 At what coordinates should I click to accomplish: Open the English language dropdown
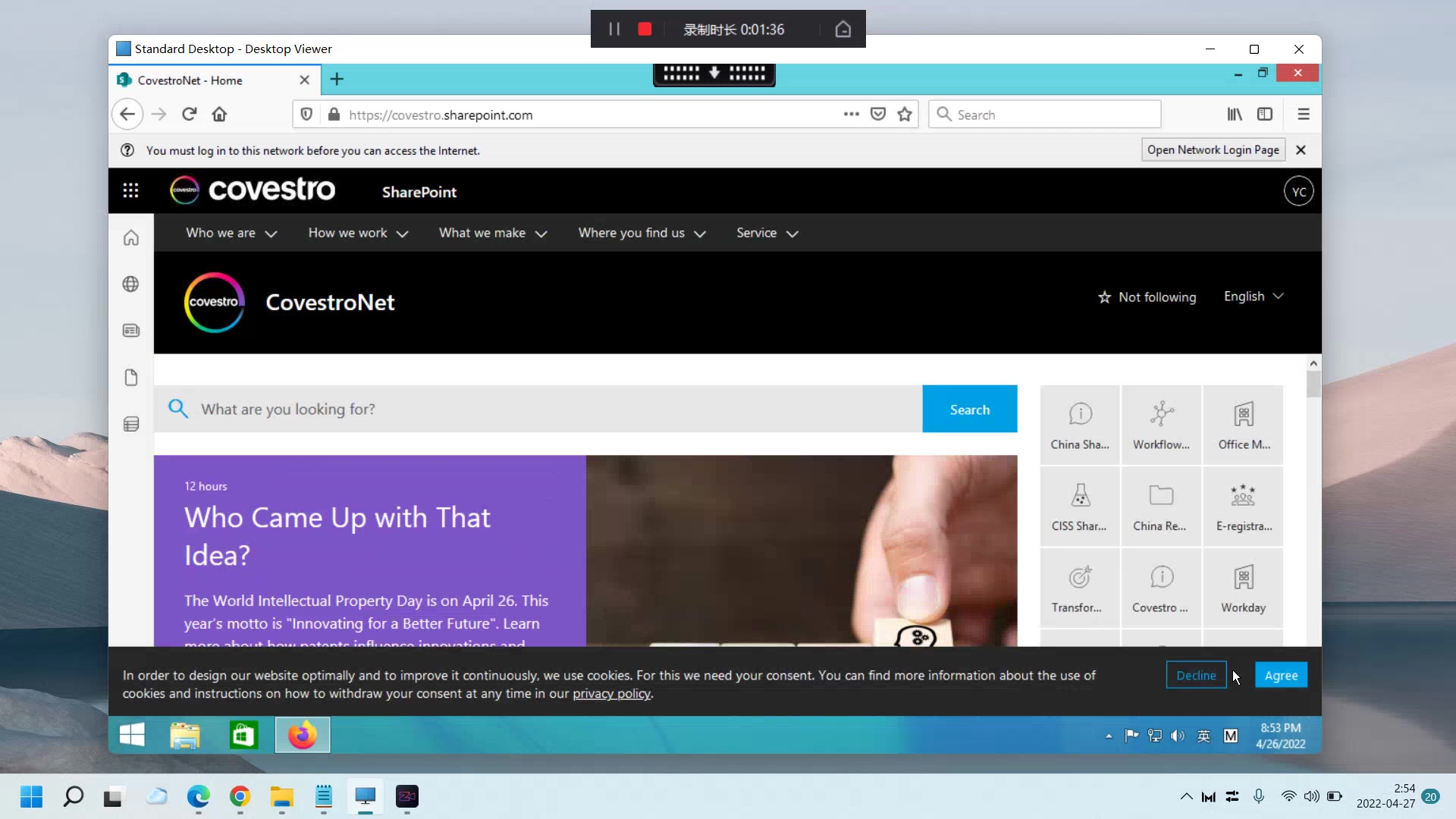[x=1254, y=297]
